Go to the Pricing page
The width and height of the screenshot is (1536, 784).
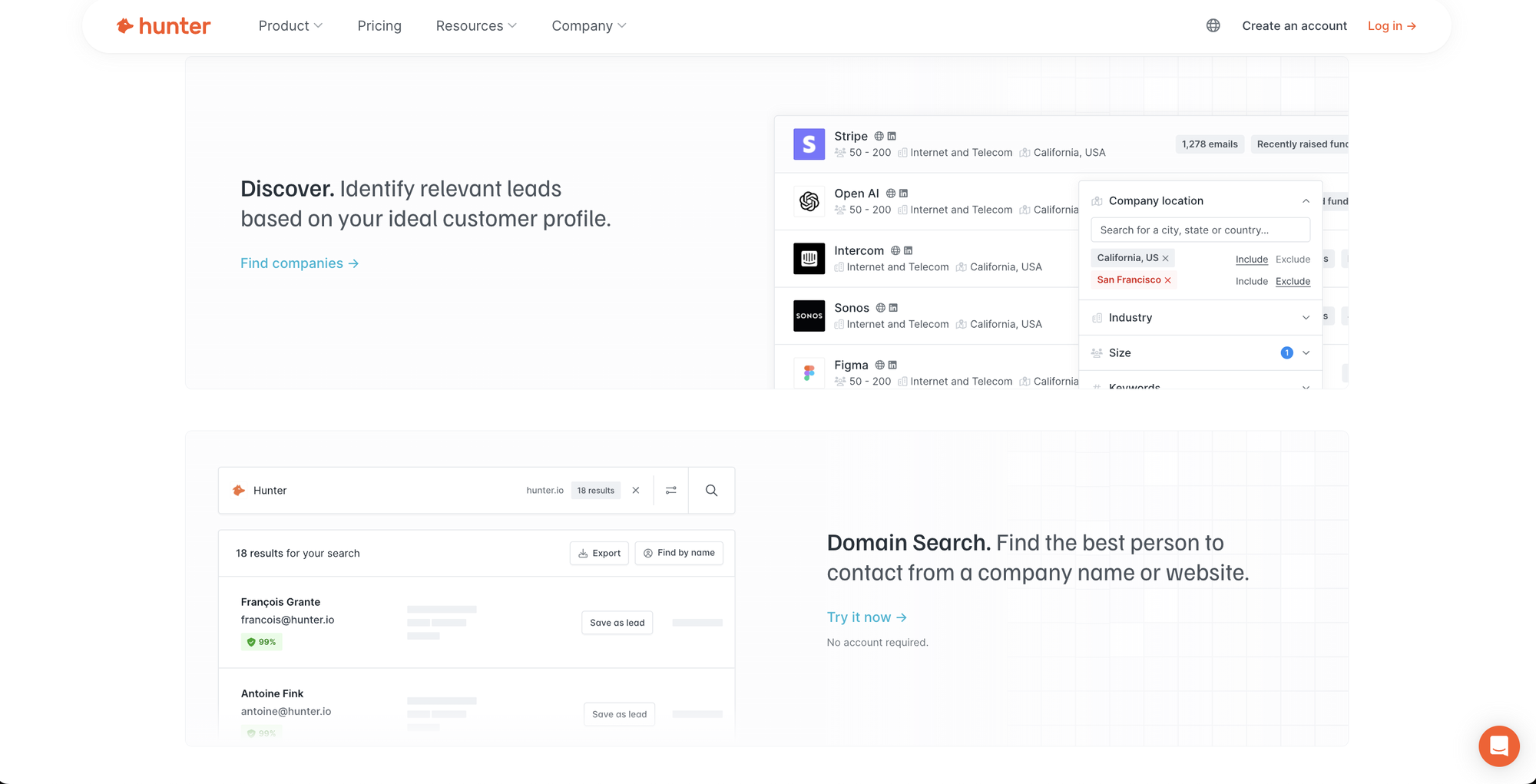[379, 26]
